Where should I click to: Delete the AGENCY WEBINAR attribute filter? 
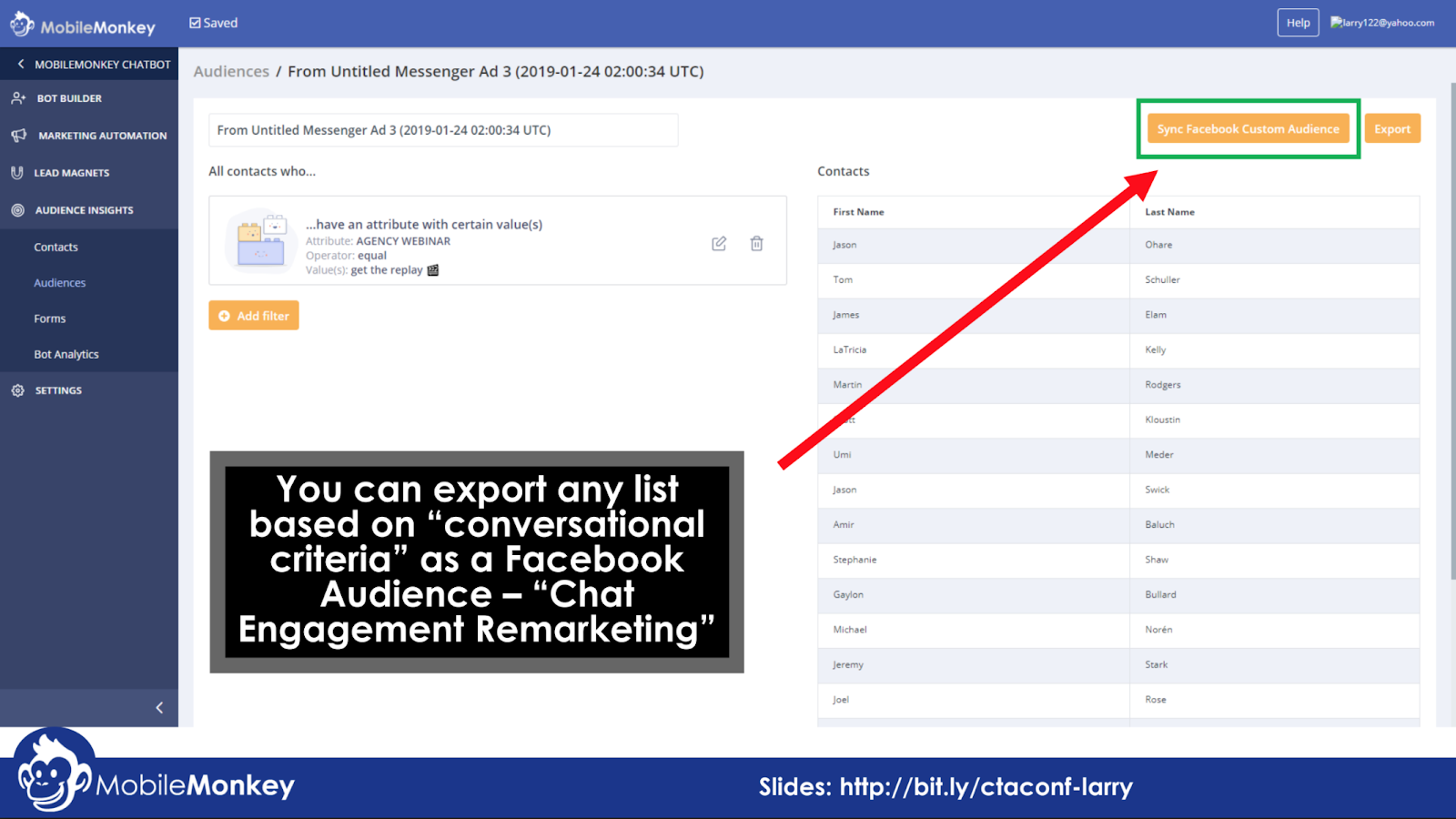(756, 243)
